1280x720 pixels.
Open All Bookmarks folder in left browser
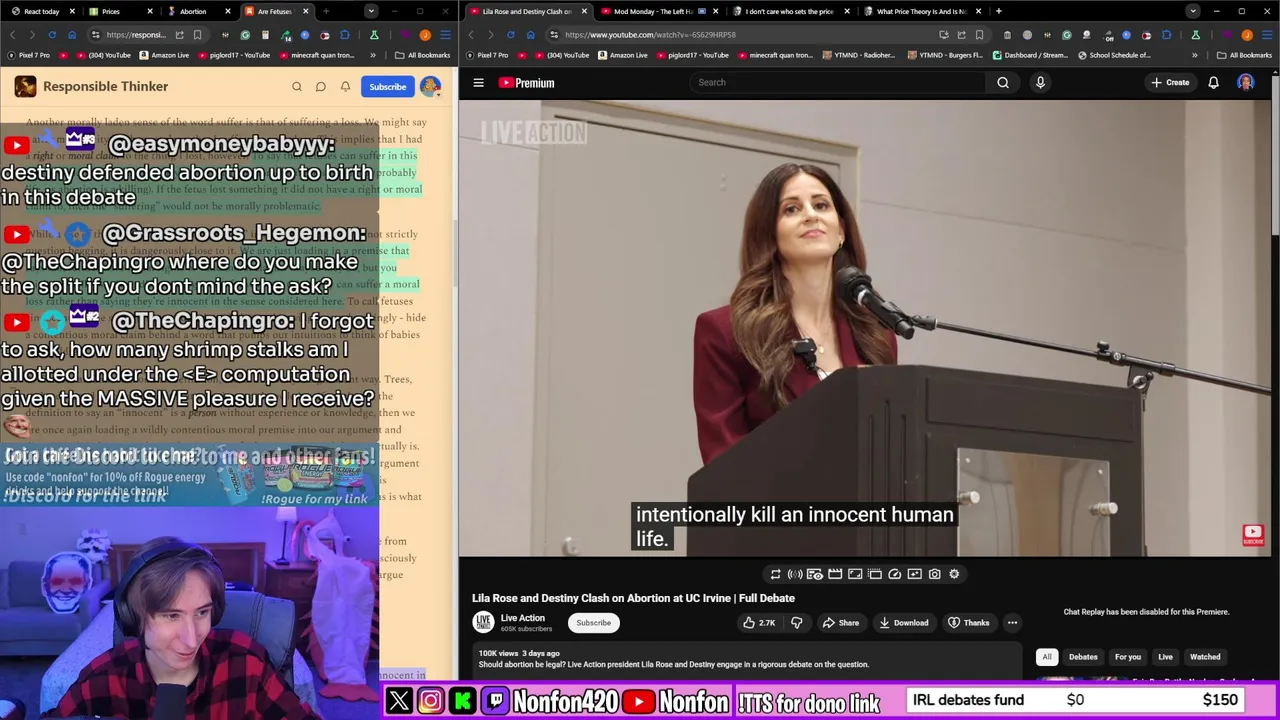(x=423, y=55)
